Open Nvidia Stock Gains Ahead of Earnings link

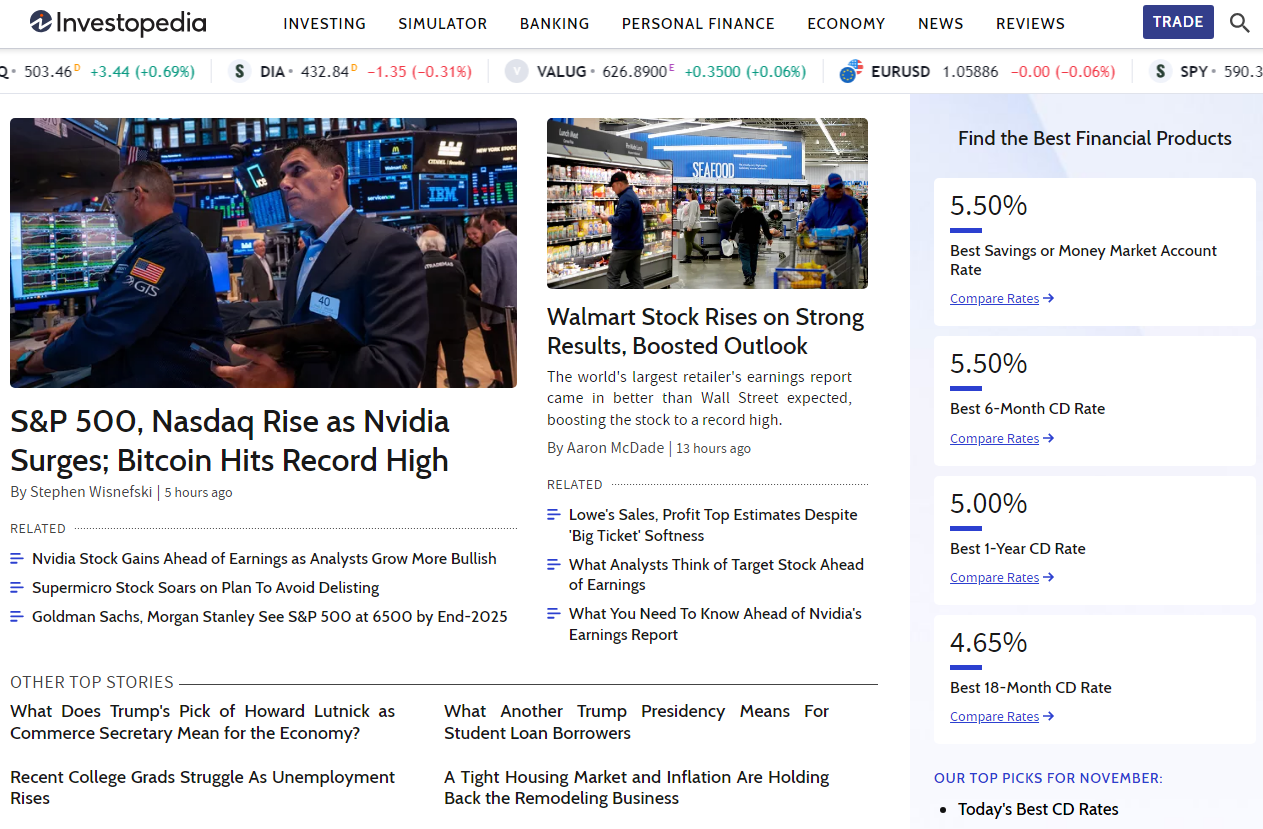point(264,559)
